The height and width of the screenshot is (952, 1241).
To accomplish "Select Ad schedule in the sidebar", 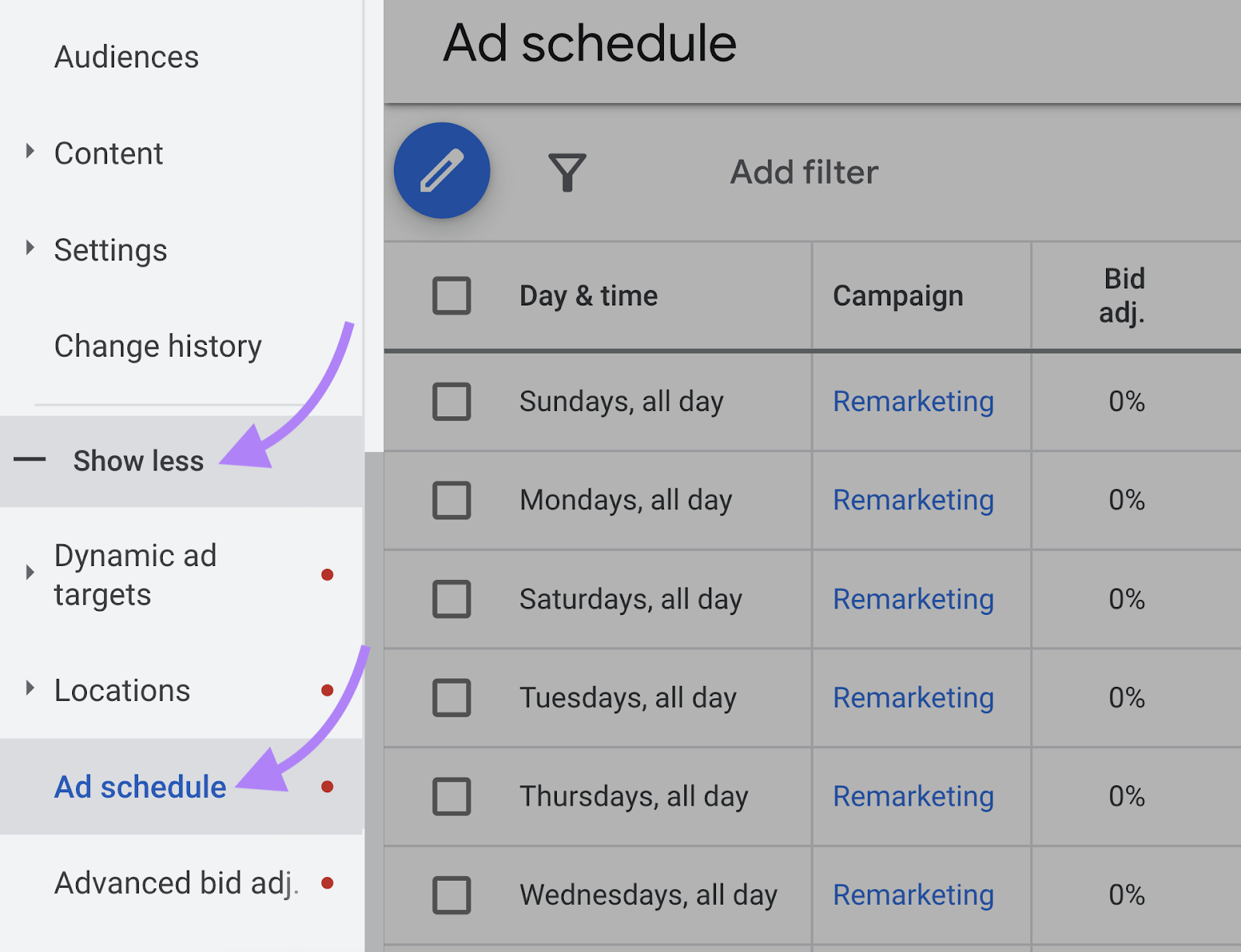I will (139, 786).
